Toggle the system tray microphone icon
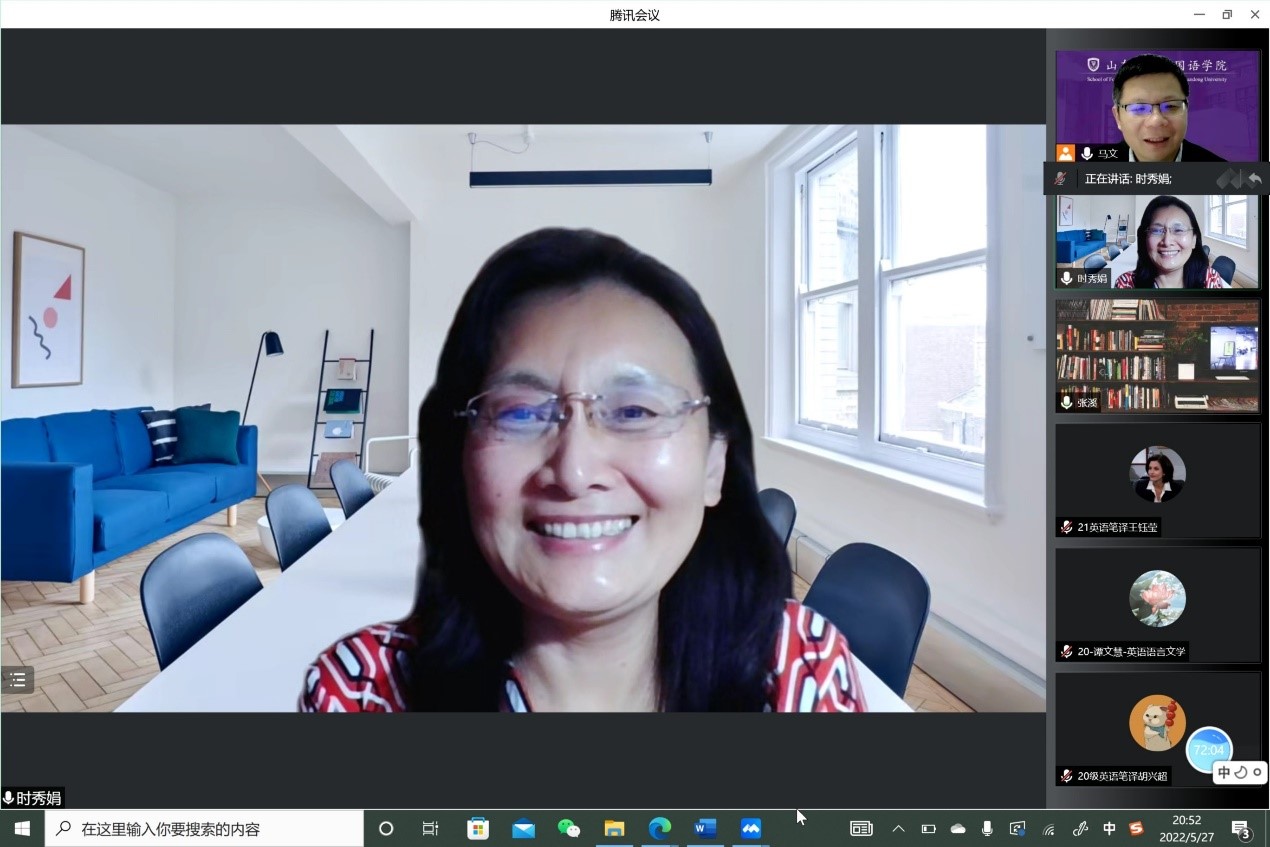This screenshot has width=1270, height=847. [987, 828]
